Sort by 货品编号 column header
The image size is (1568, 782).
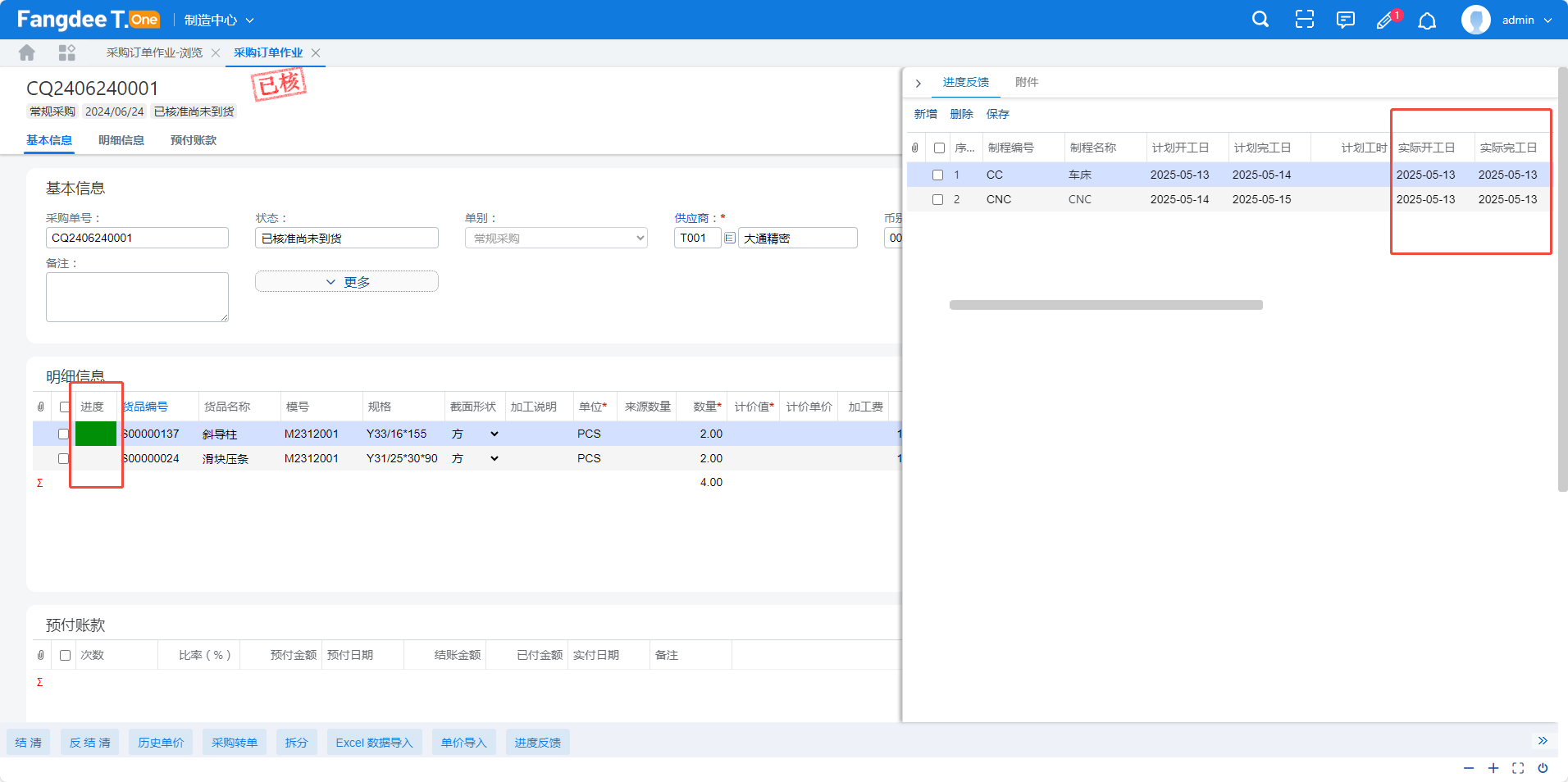point(145,407)
